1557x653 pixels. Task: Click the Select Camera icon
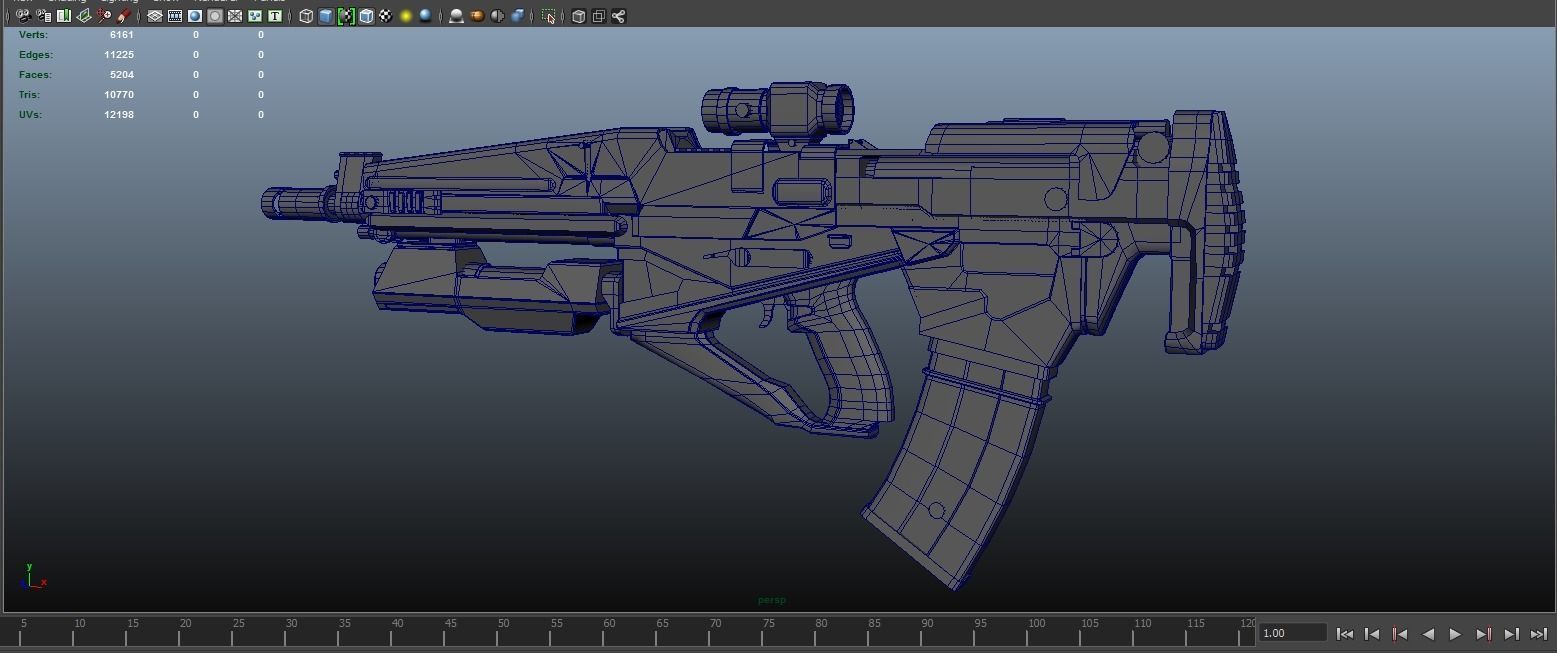click(24, 16)
